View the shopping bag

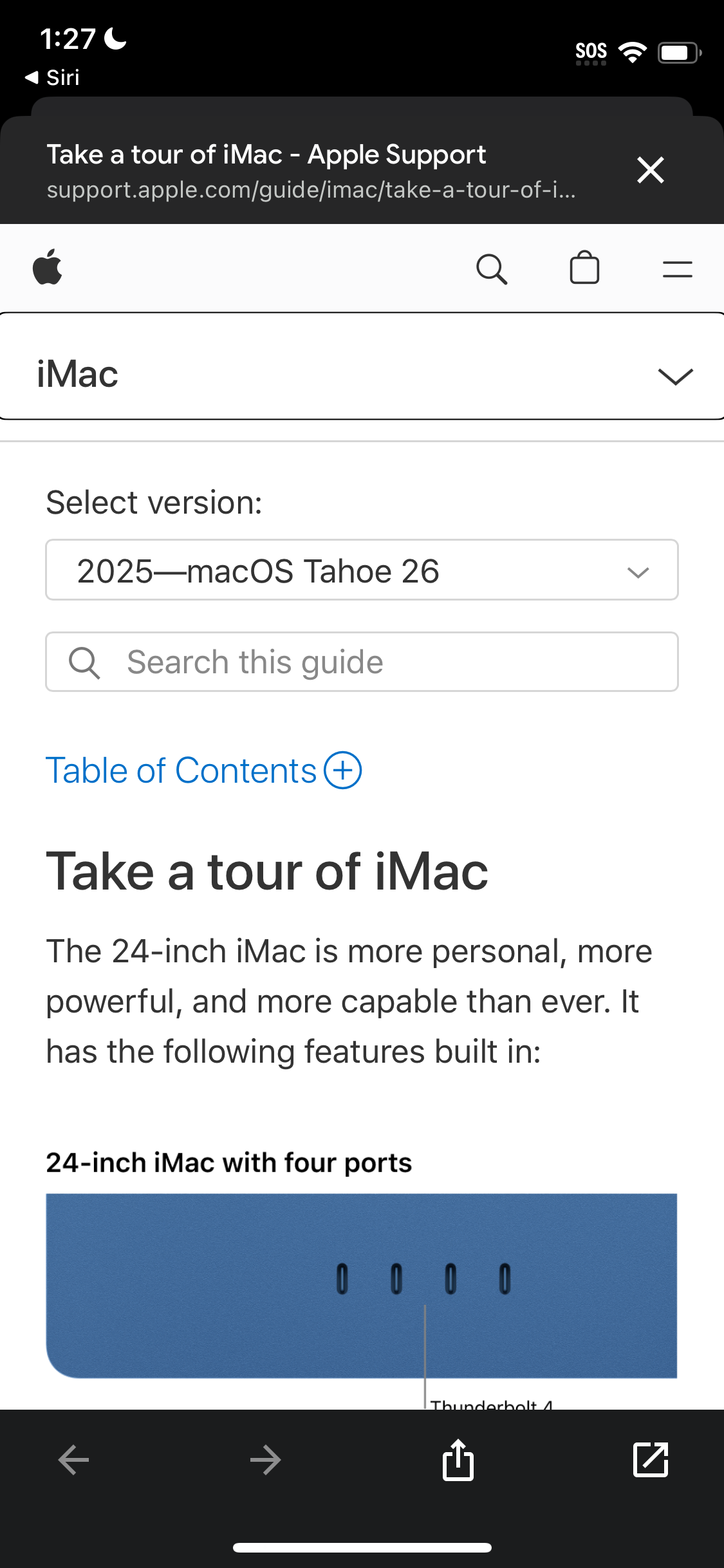click(x=584, y=268)
